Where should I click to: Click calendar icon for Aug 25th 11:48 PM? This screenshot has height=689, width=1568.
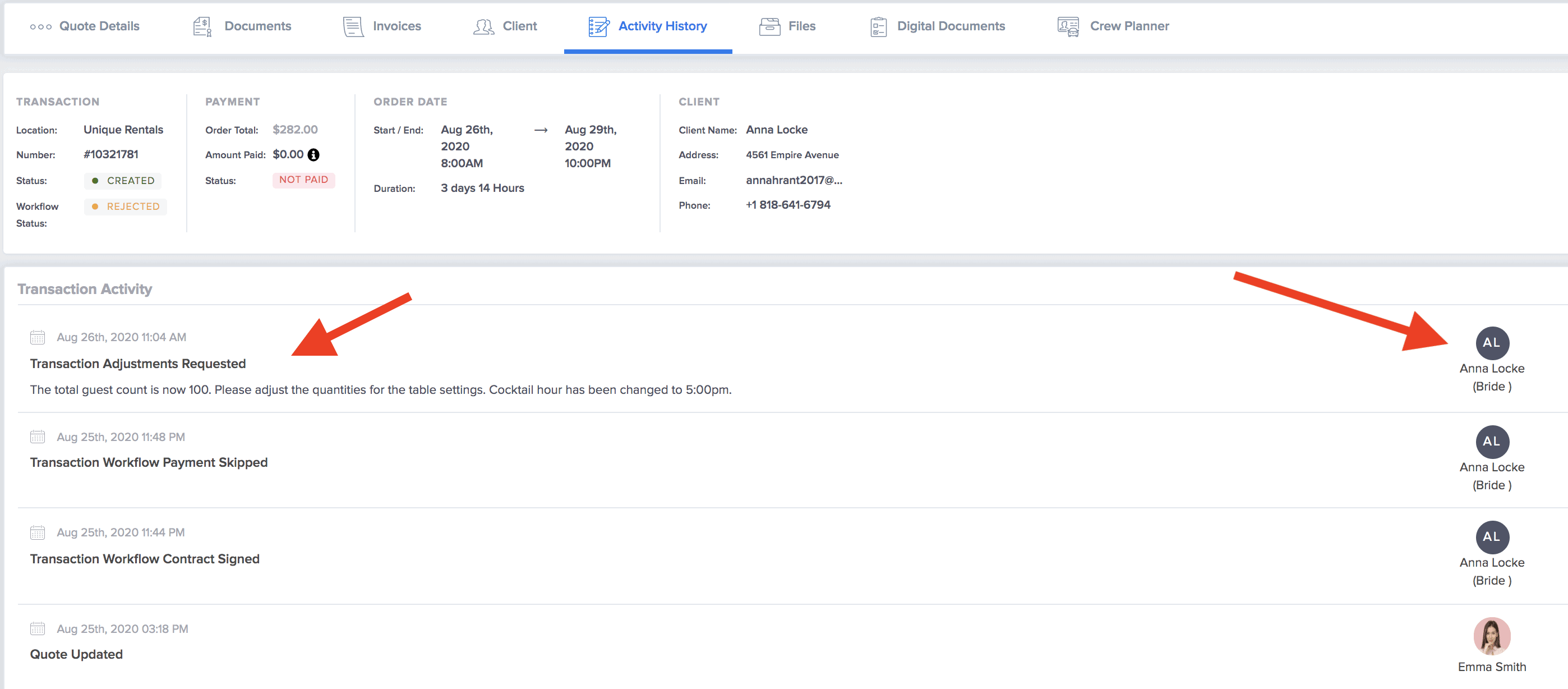pyautogui.click(x=38, y=437)
